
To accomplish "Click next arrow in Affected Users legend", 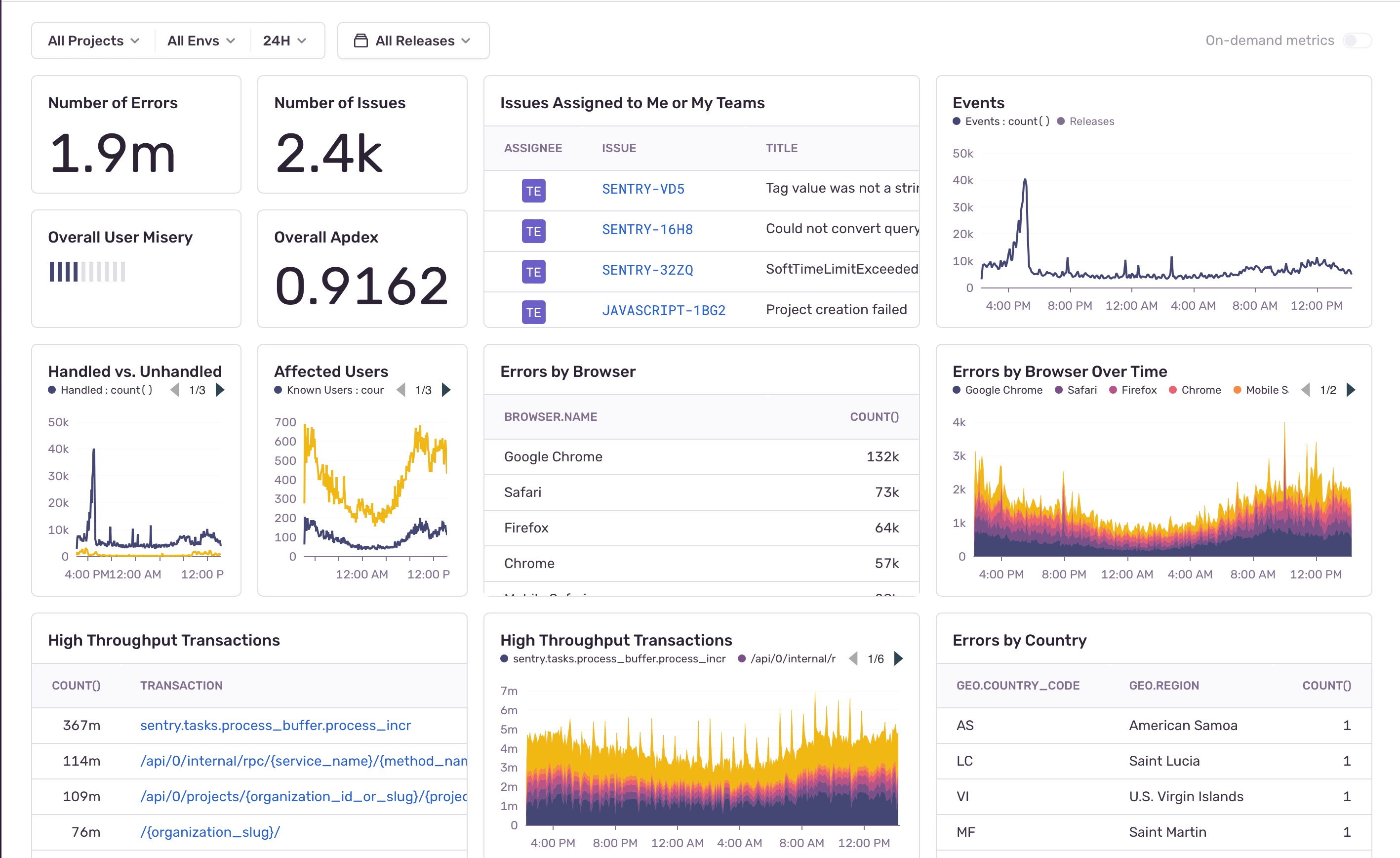I will tap(446, 390).
